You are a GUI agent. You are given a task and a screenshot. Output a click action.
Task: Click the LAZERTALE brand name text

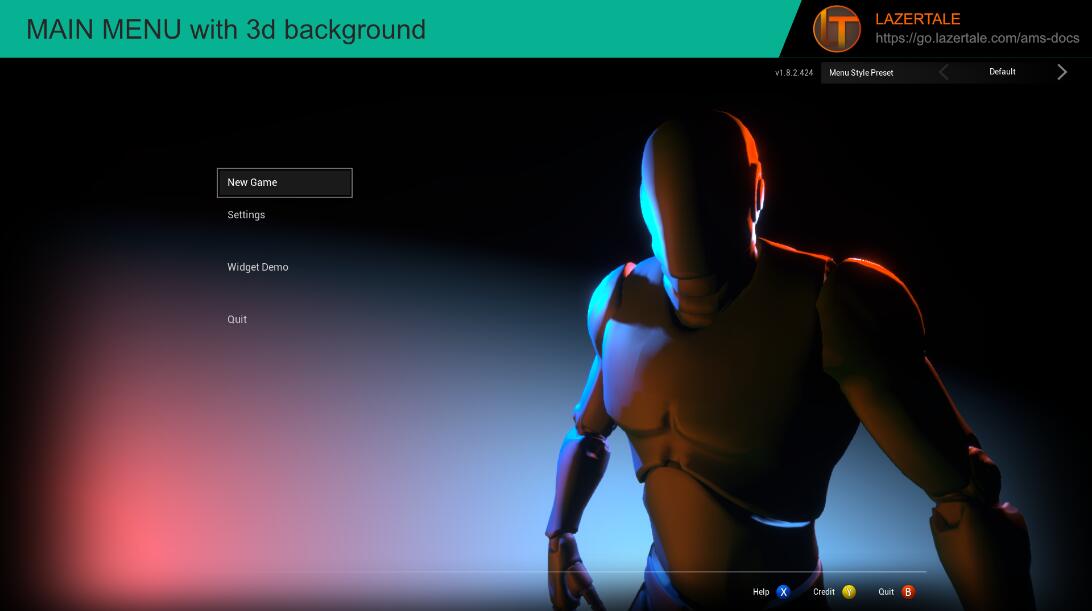tap(917, 19)
